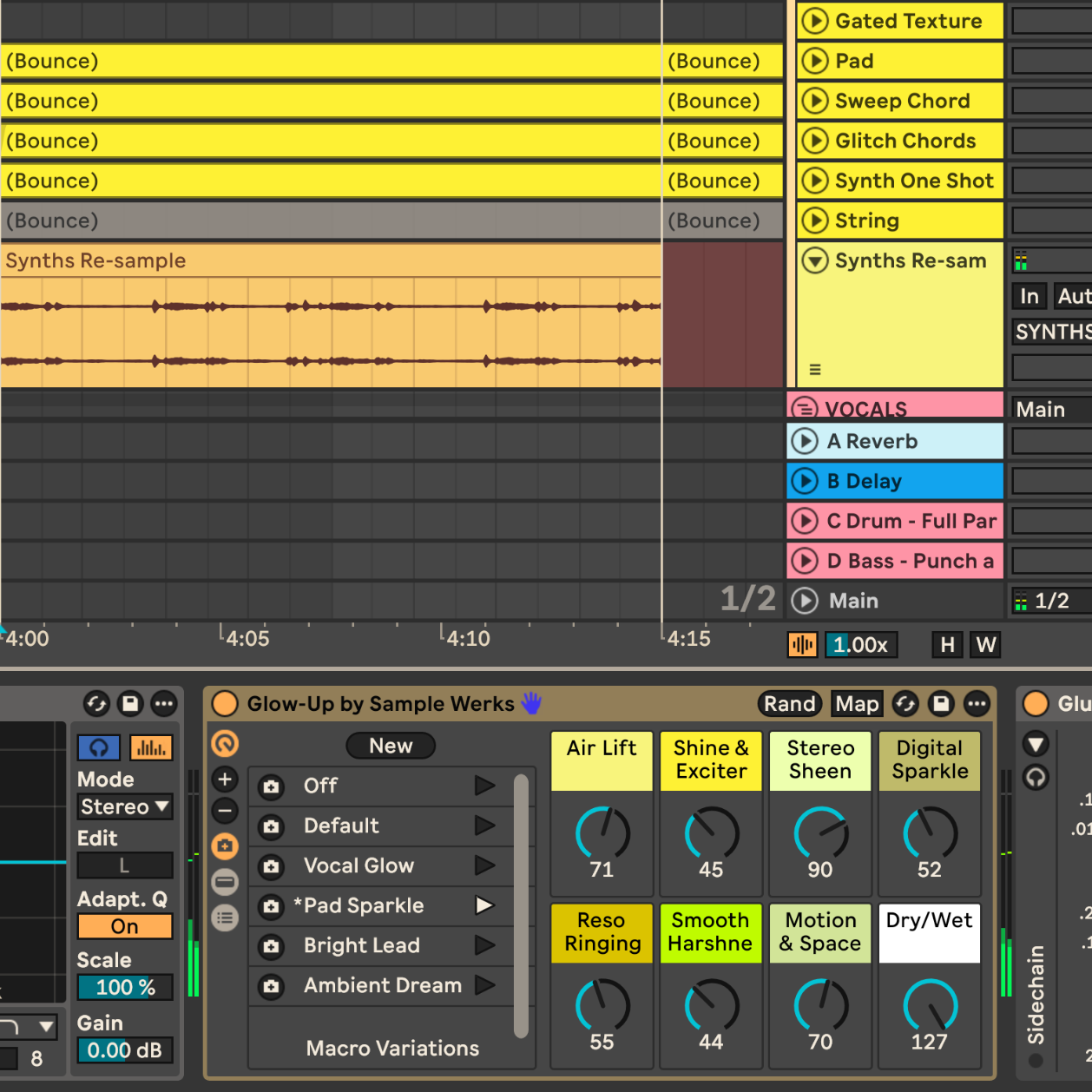The height and width of the screenshot is (1092, 1092).
Task: Overwrite Vocal Glow variation with camera icon
Action: pos(272,866)
